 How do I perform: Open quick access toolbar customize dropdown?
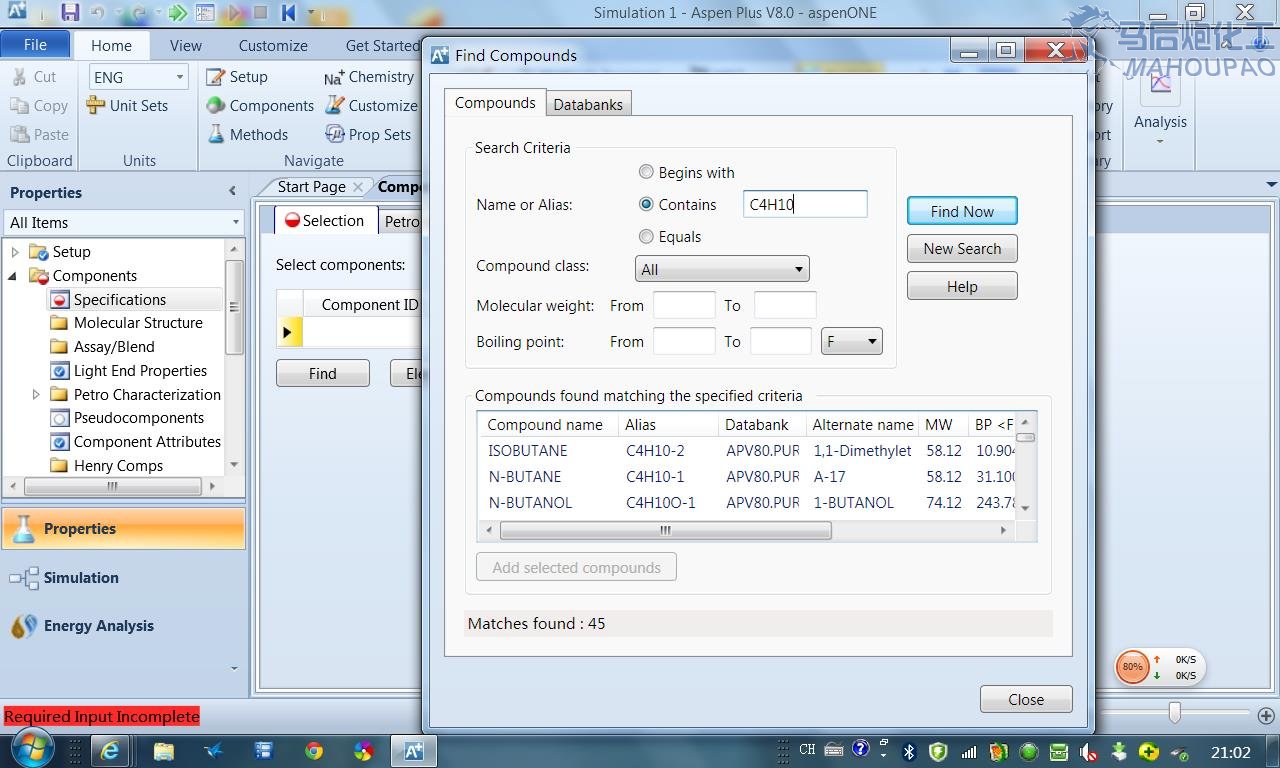pos(312,13)
